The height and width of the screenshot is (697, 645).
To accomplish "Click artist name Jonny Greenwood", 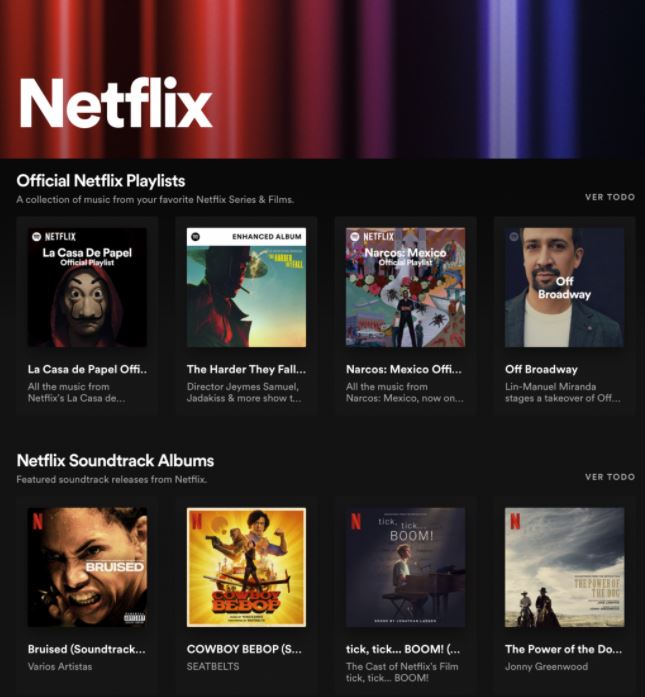I will tap(546, 666).
